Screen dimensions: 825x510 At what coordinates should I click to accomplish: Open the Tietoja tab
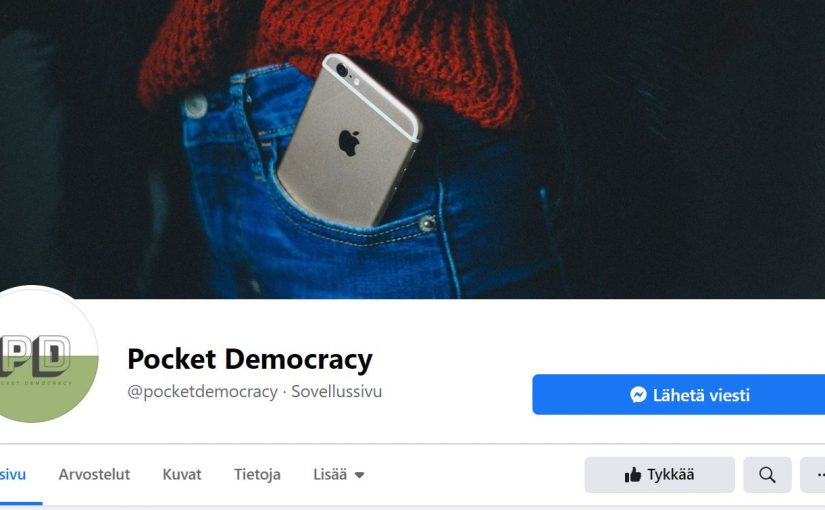click(x=257, y=475)
